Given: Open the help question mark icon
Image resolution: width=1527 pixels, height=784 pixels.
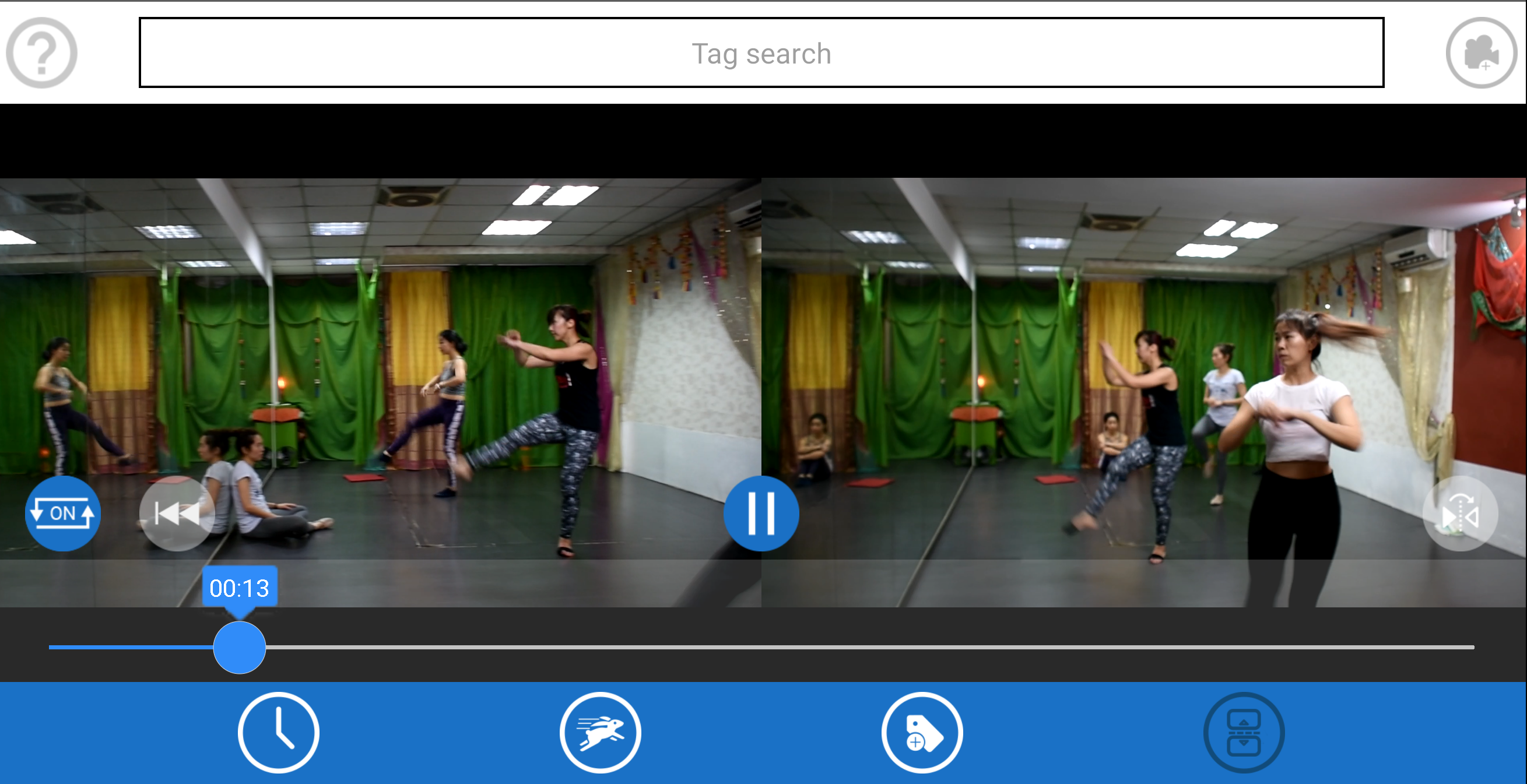Looking at the screenshot, I should tap(41, 52).
